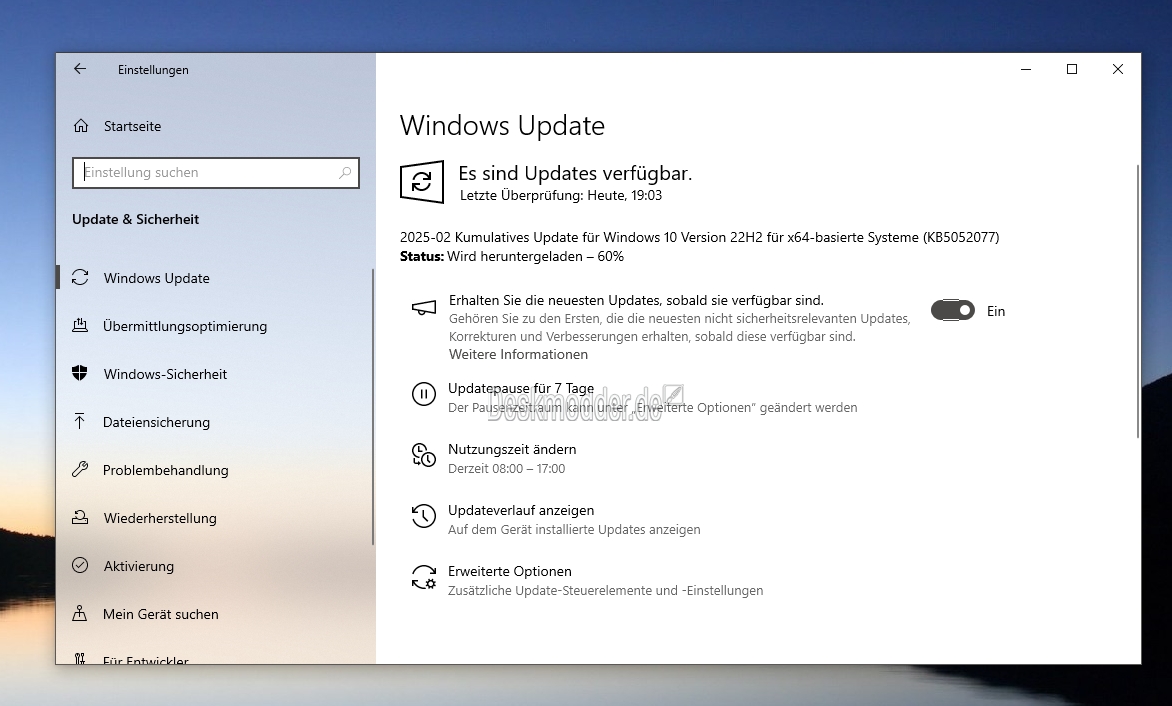Click the megaphone icon for newest updates
This screenshot has width=1172, height=706.
point(424,307)
